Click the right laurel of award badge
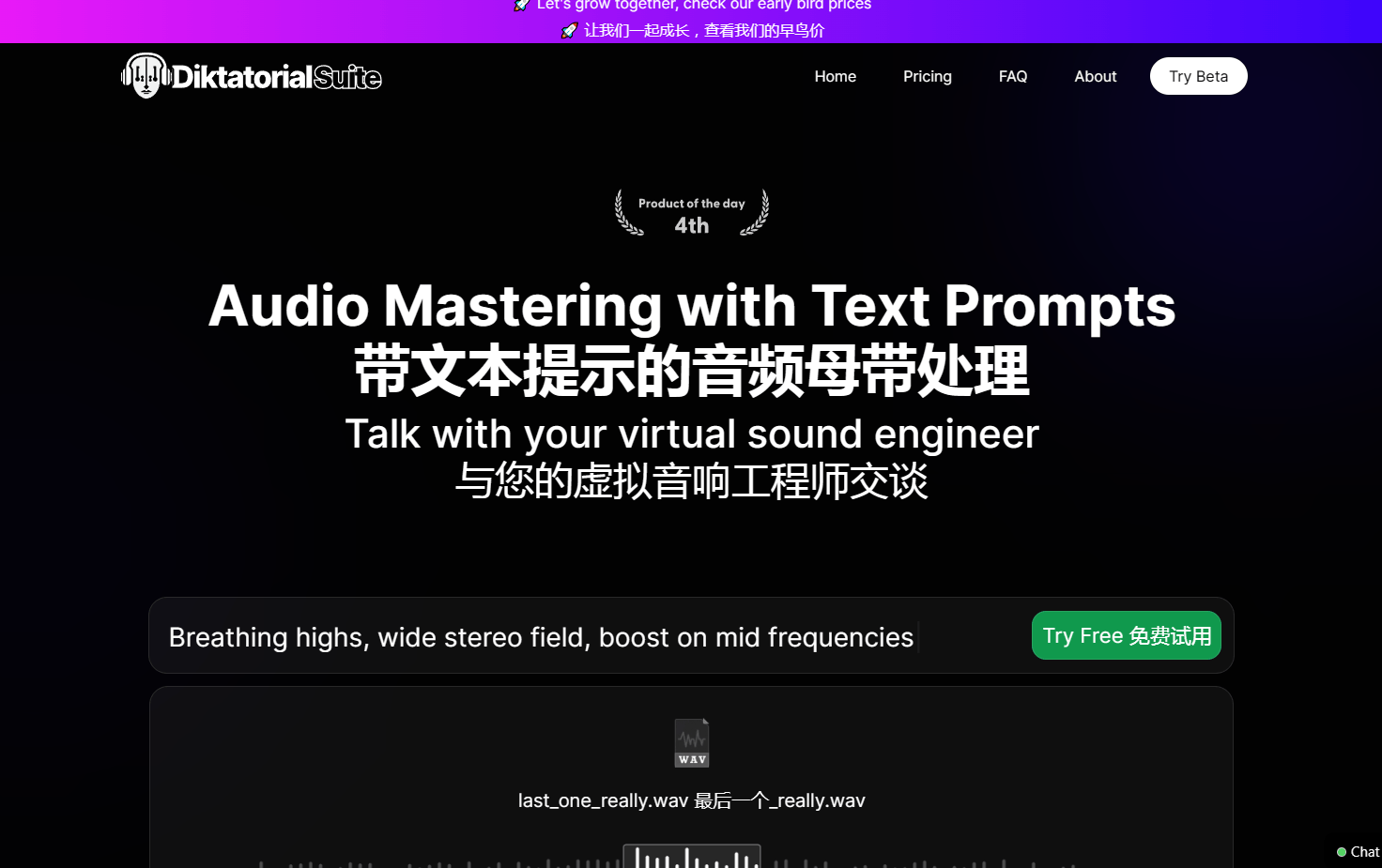Screen dimensions: 1382x868 click(757, 213)
